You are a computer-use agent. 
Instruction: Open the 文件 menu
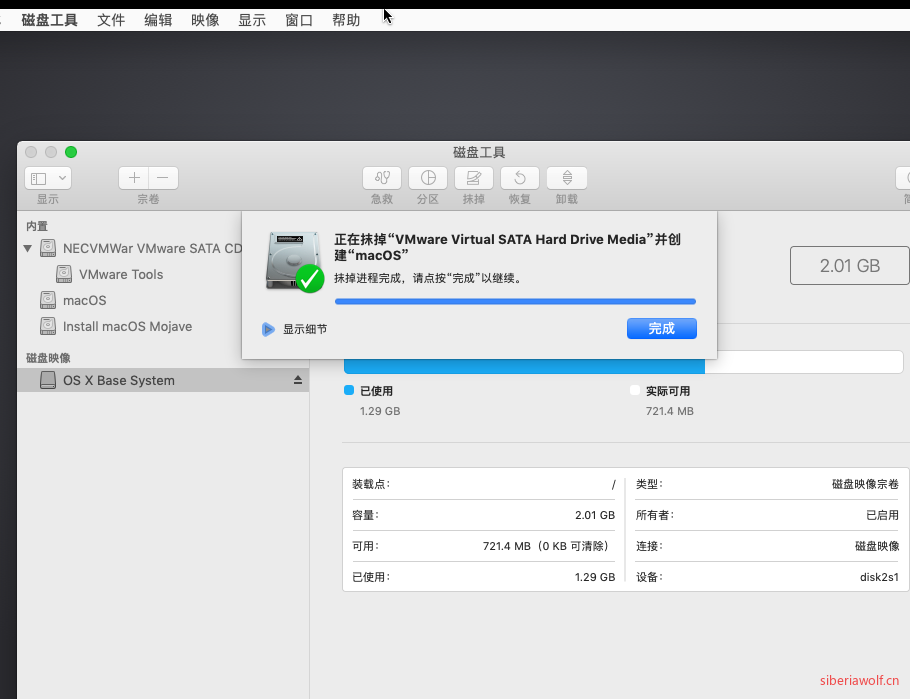(x=111, y=20)
